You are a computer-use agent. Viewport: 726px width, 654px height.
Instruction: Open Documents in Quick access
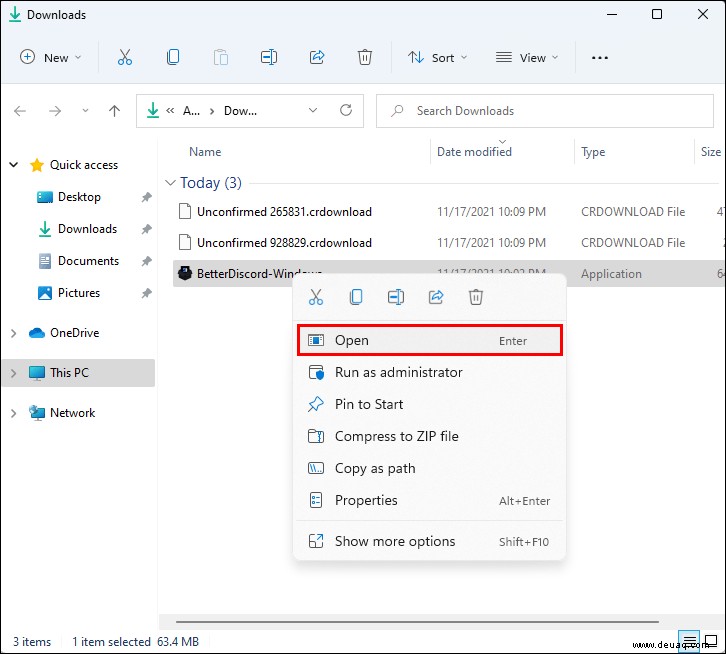pos(88,261)
